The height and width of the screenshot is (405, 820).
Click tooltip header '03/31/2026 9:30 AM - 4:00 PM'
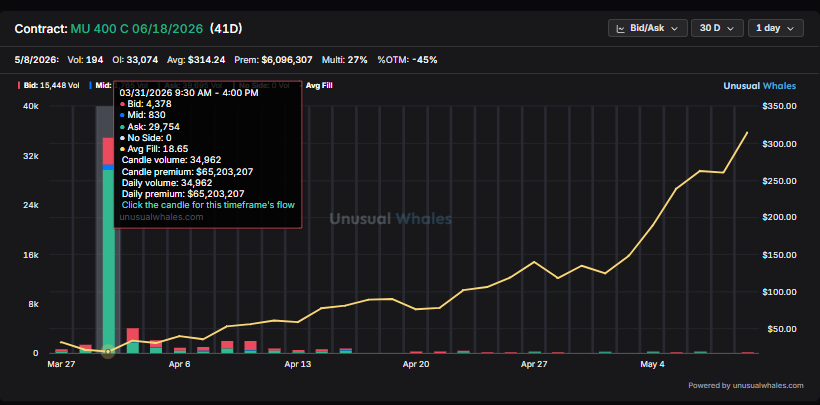coord(189,93)
